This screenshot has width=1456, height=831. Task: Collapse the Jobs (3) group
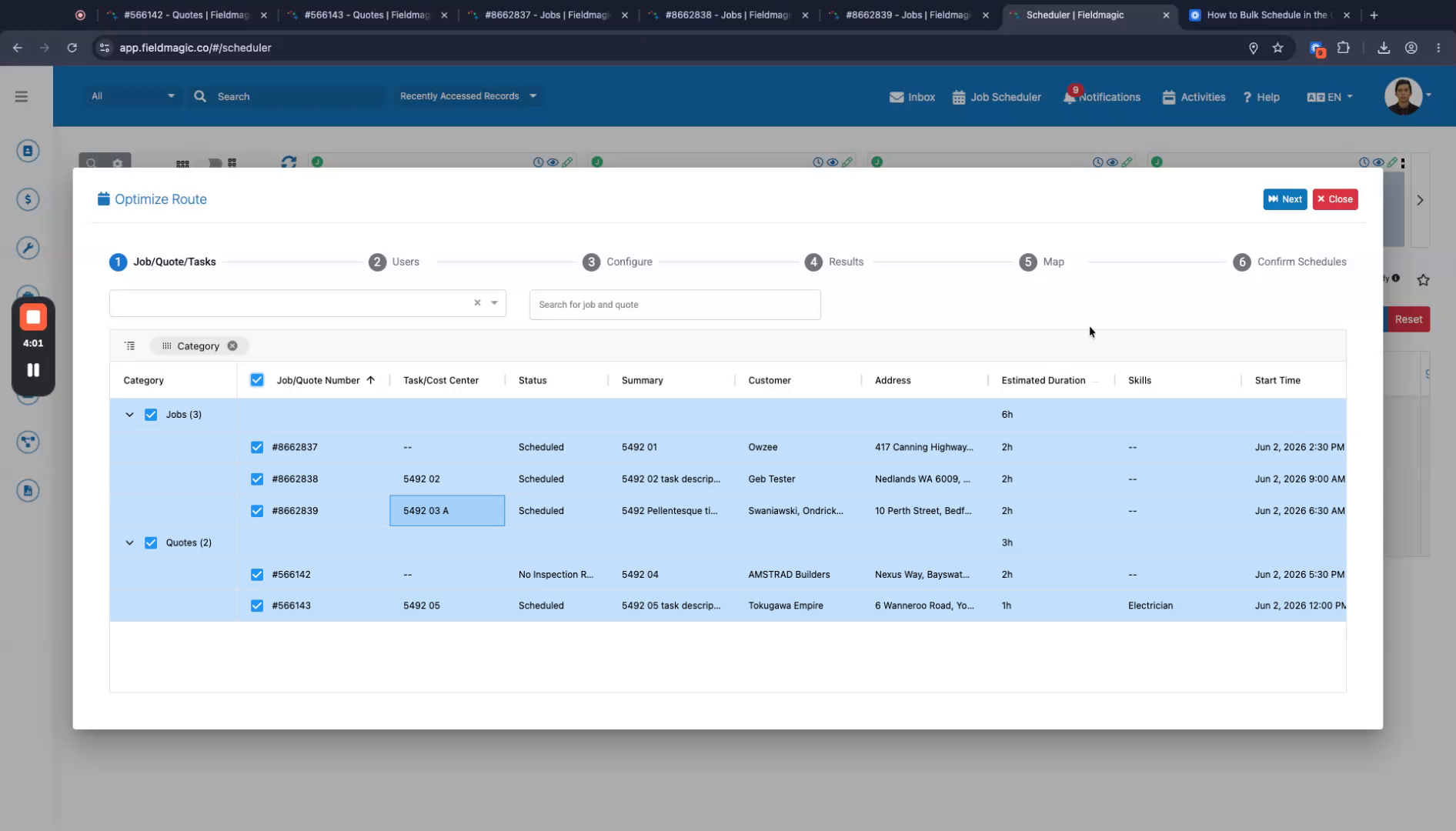click(129, 415)
